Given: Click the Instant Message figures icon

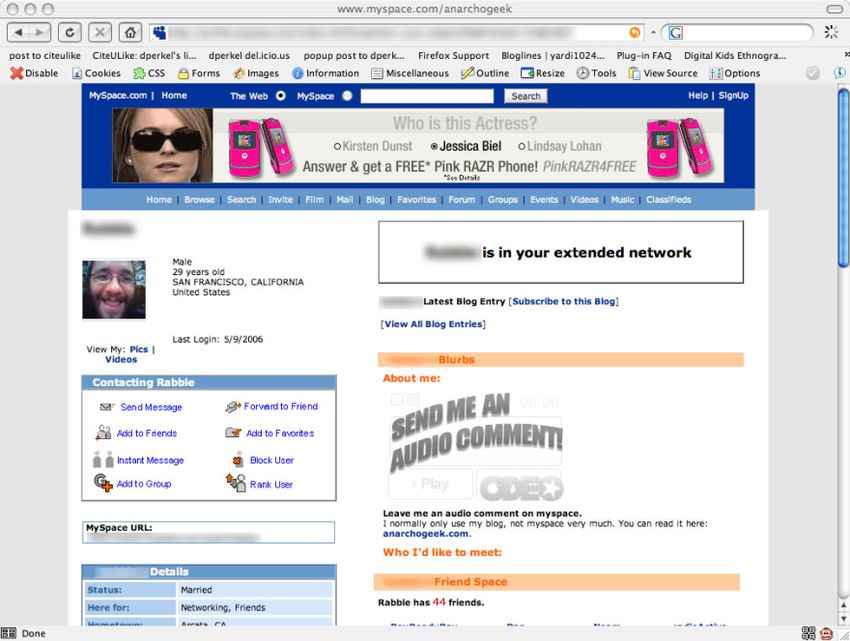Looking at the screenshot, I should pos(103,459).
